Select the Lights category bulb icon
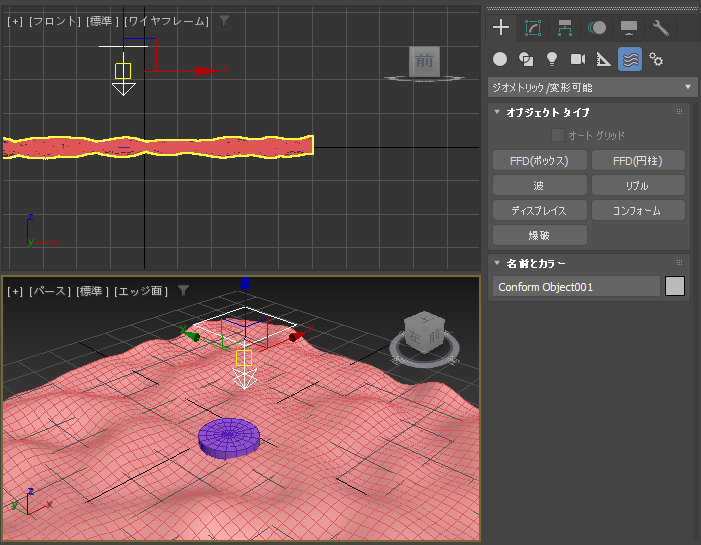 pyautogui.click(x=552, y=59)
